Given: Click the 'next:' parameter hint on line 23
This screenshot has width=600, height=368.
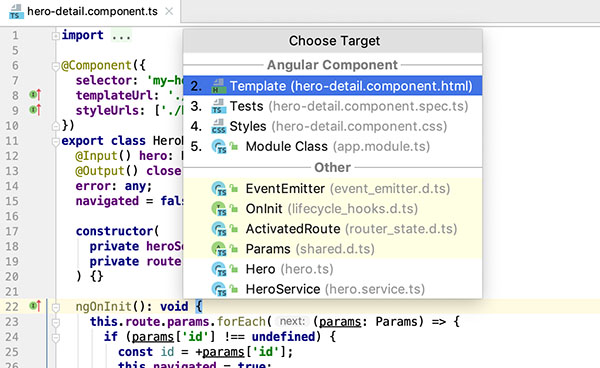Looking at the screenshot, I should (292, 321).
